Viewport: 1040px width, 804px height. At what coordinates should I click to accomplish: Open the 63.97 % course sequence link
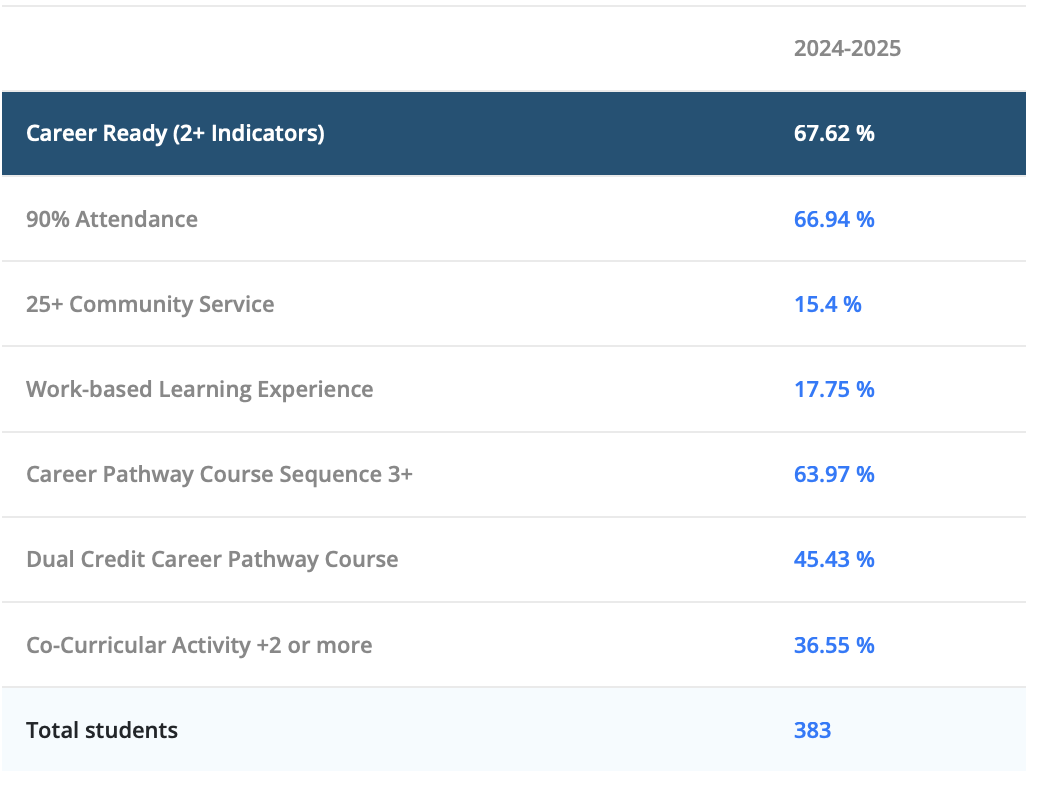(x=833, y=474)
